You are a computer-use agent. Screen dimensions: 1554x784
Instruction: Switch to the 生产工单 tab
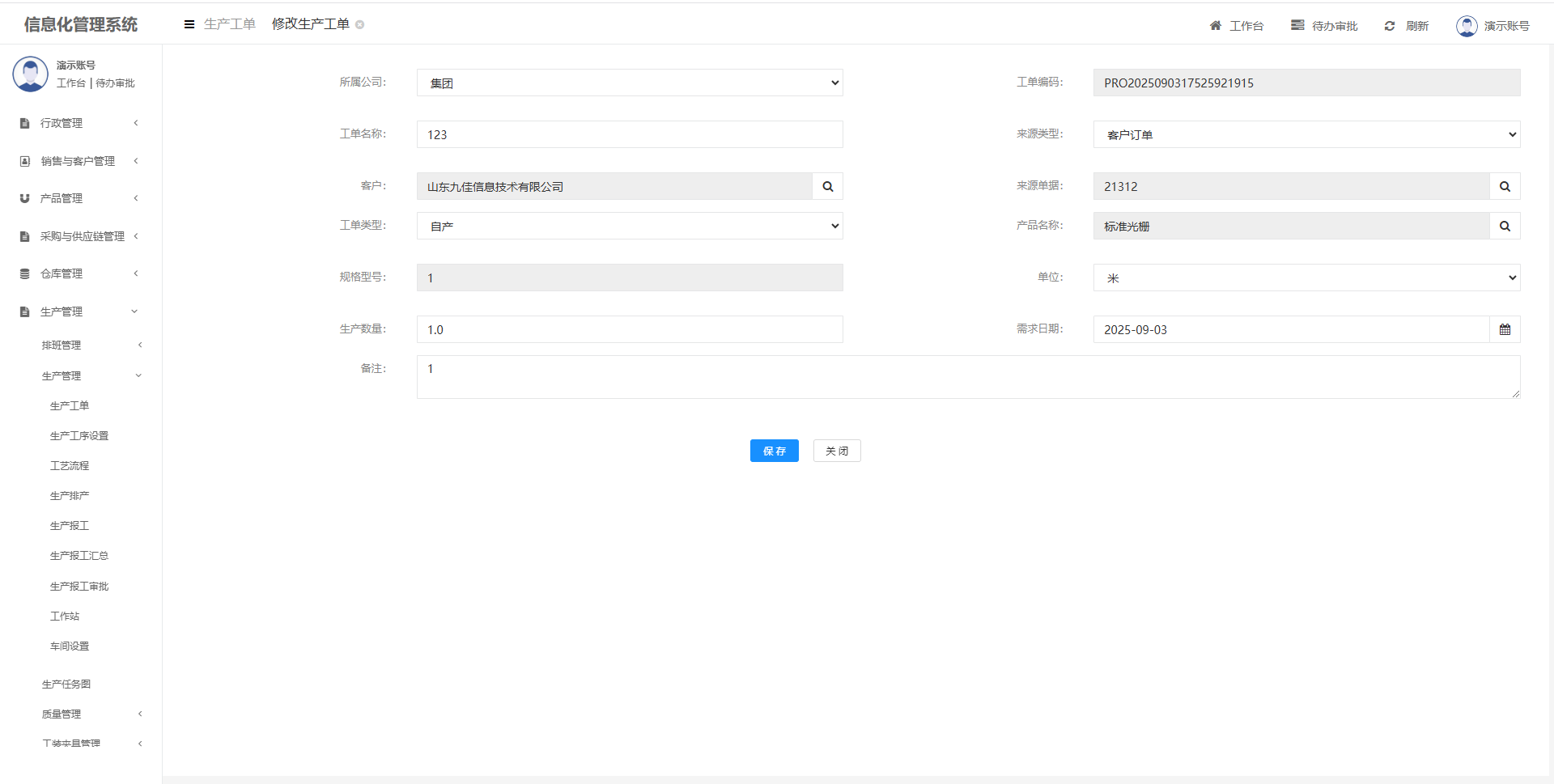(230, 24)
